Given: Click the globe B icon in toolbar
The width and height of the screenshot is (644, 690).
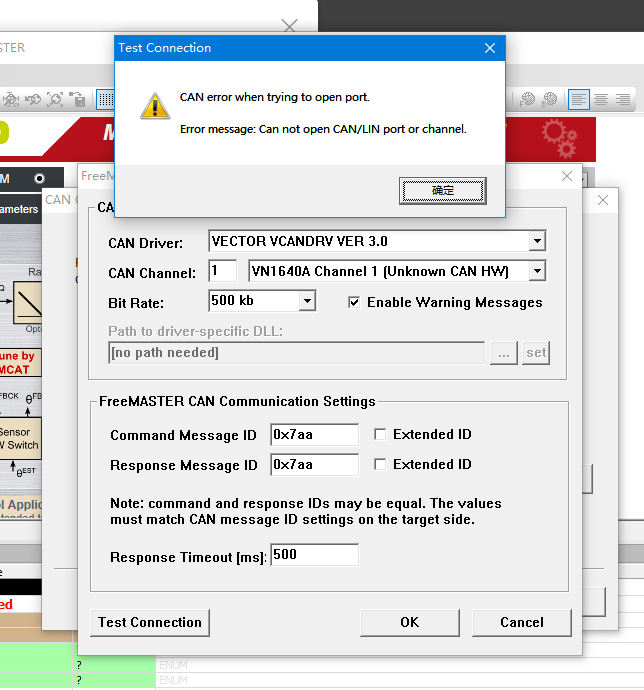Looking at the screenshot, I should [549, 99].
